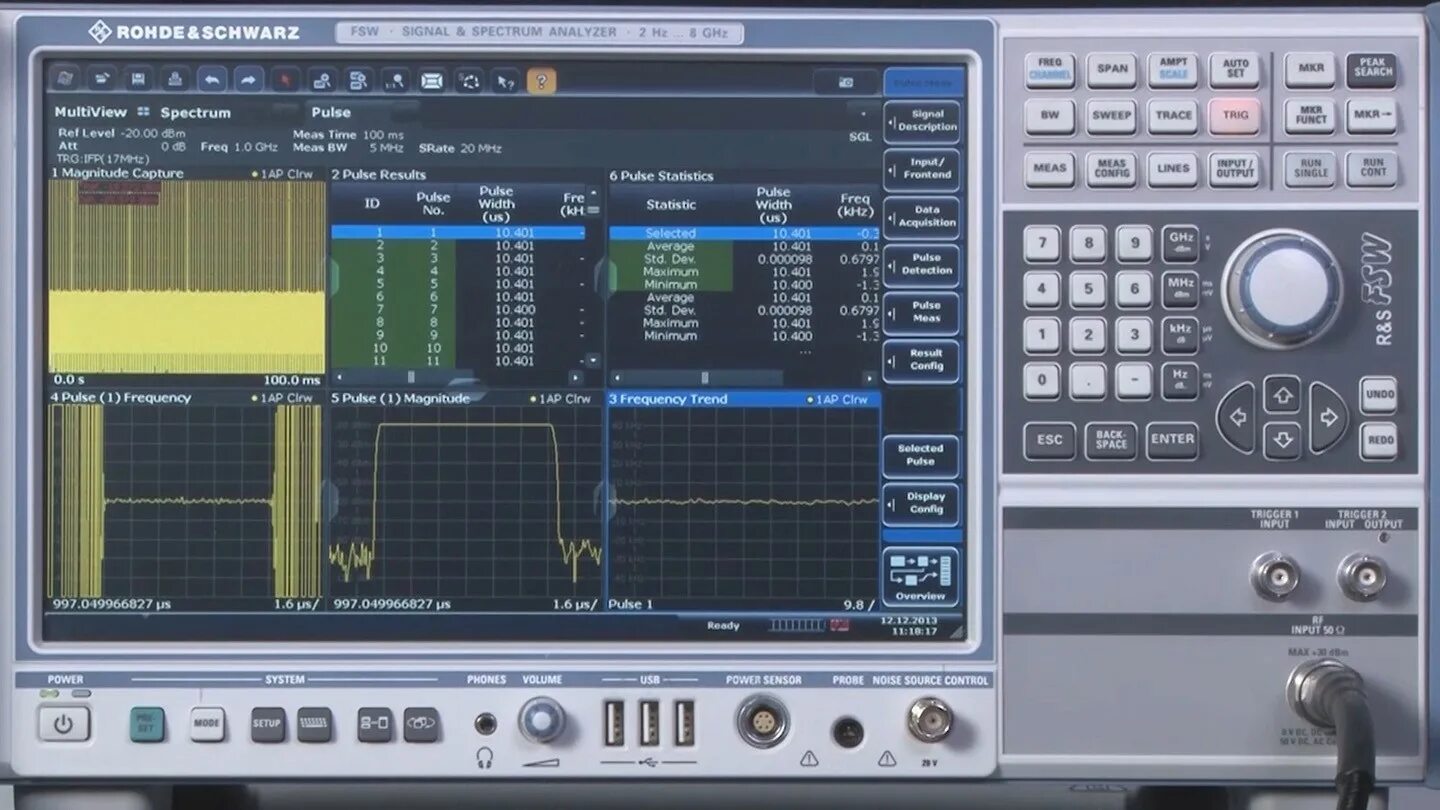
Task: Click the print toolbar icon
Action: (175, 79)
